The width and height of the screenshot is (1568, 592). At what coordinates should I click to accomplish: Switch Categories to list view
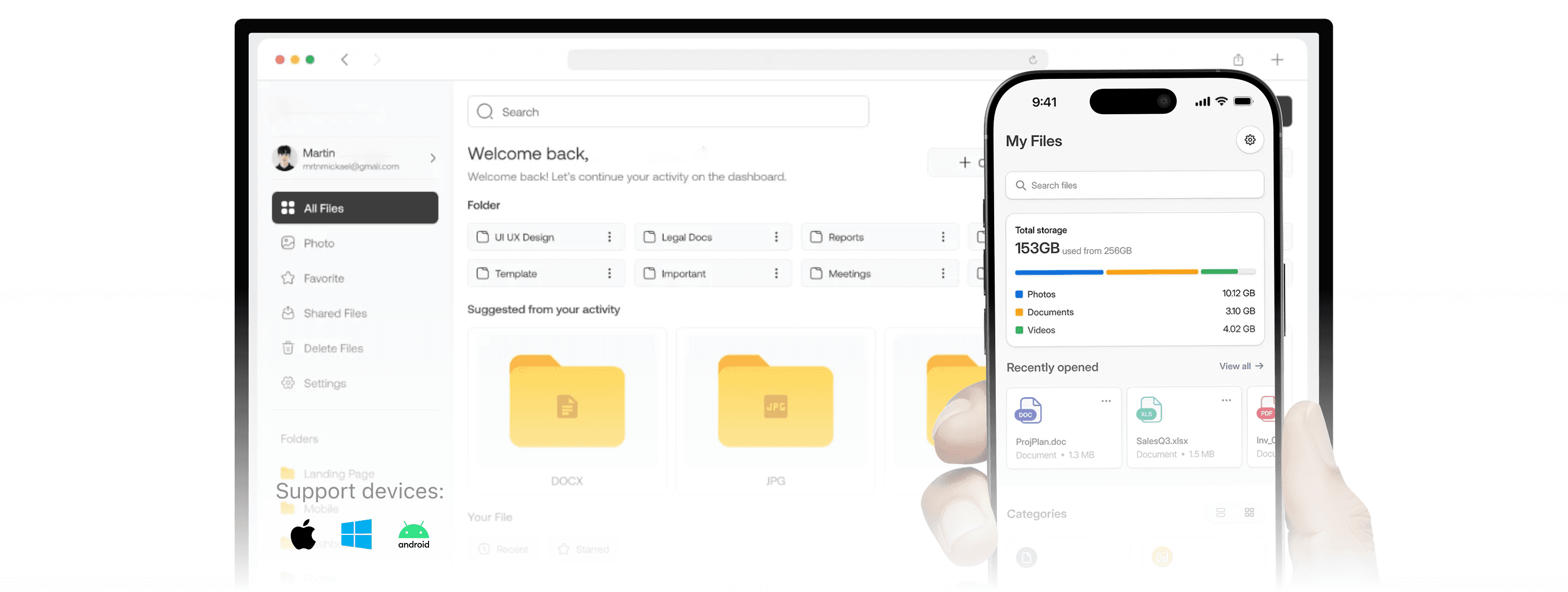pyautogui.click(x=1221, y=513)
